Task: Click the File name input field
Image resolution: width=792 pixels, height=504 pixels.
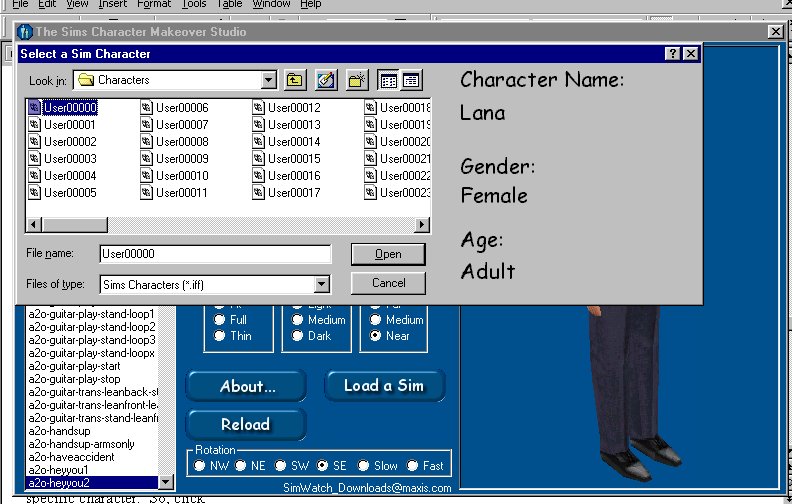Action: 216,254
